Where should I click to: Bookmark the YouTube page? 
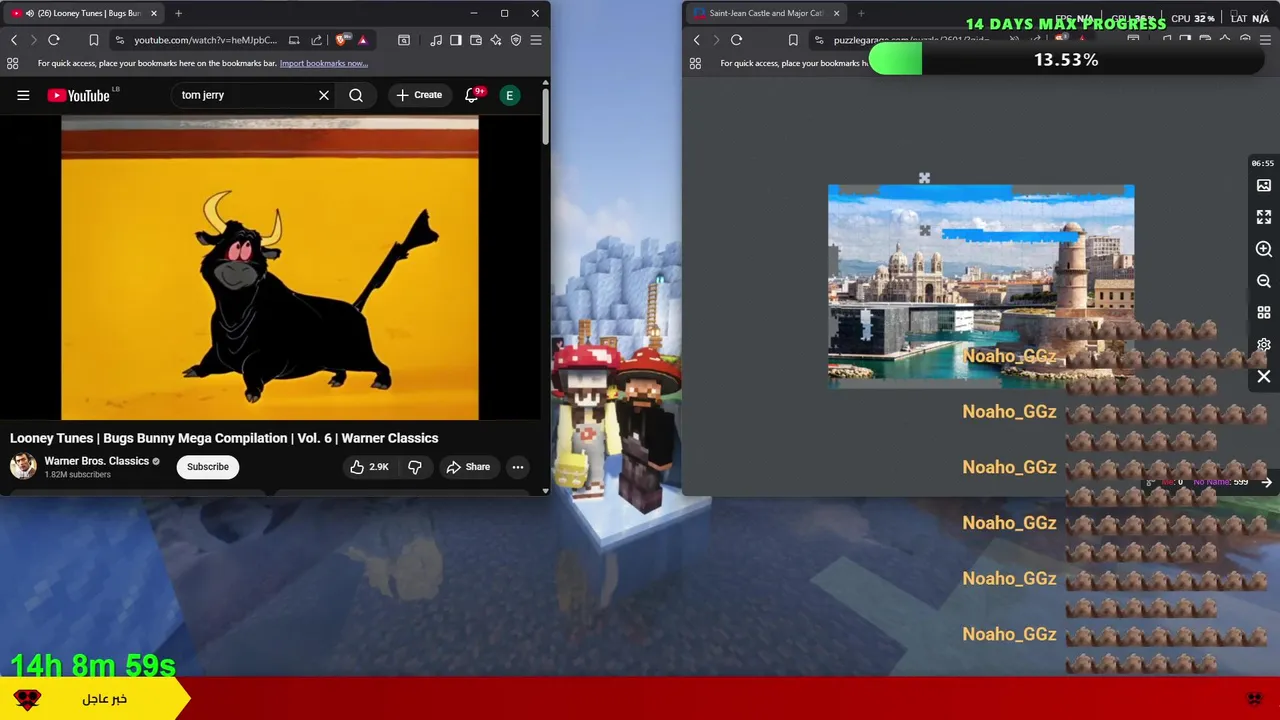(94, 40)
